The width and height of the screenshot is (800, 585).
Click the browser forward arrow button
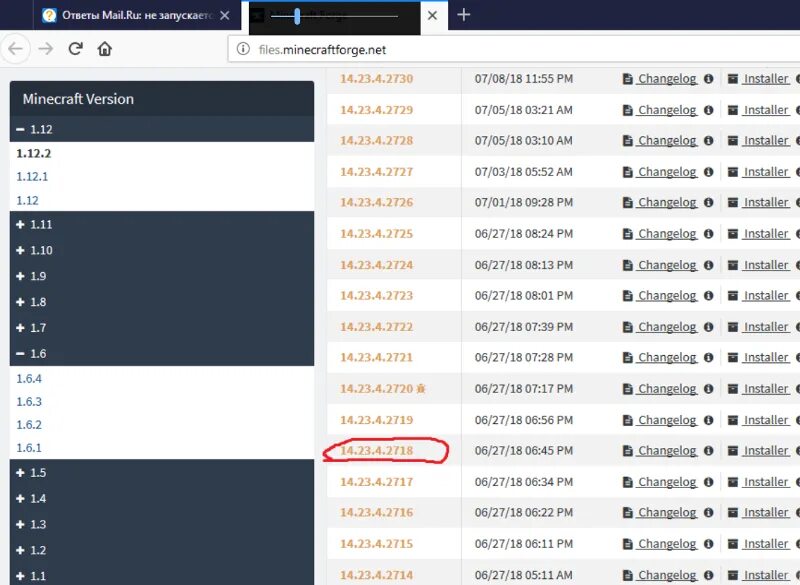pos(46,49)
